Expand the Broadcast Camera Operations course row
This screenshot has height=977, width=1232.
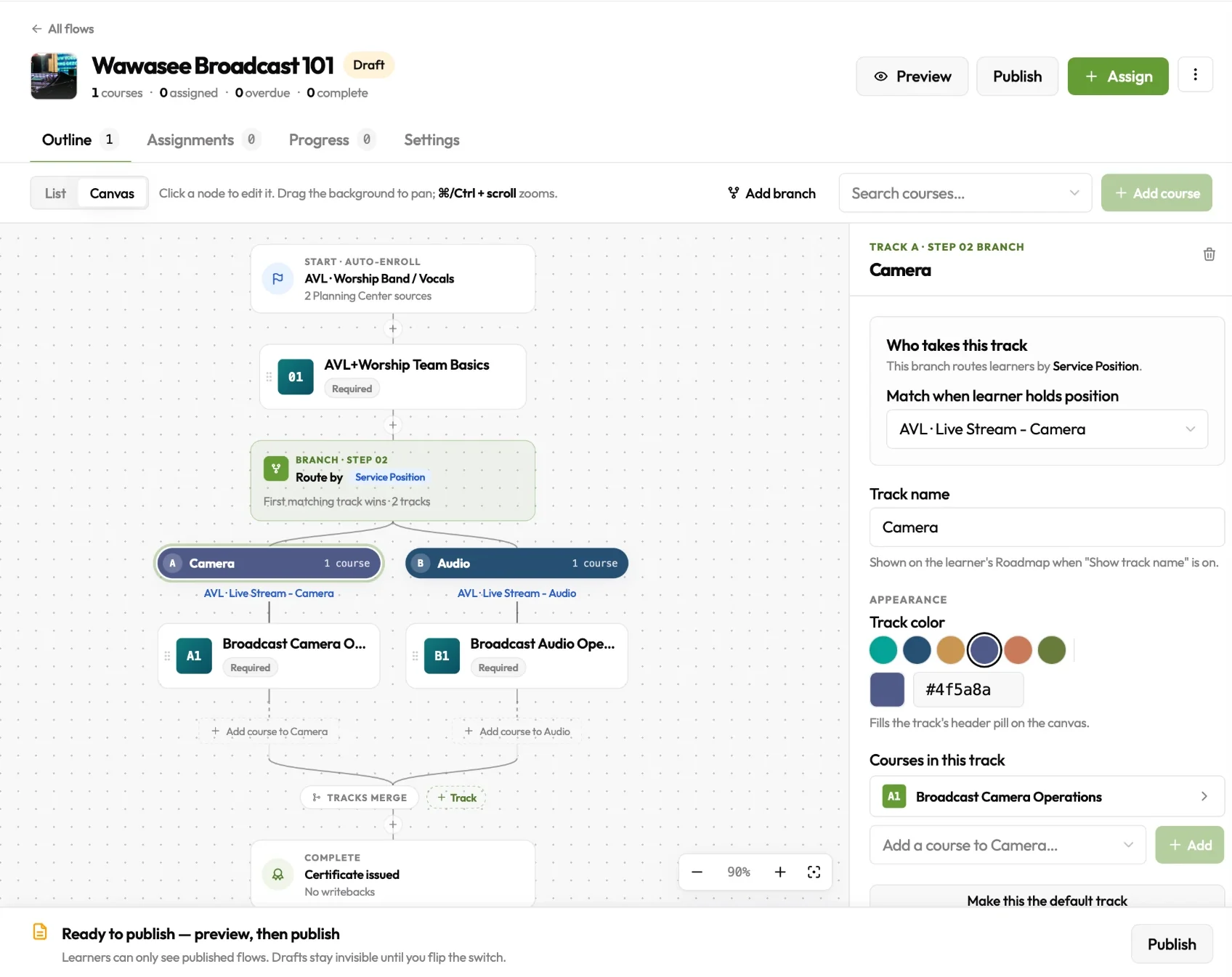coord(1047,797)
